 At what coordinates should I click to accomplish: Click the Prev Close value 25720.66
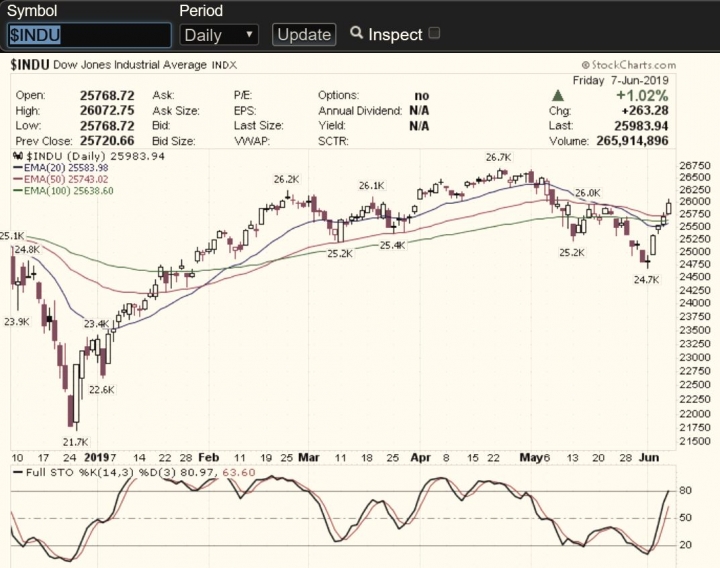[x=107, y=141]
